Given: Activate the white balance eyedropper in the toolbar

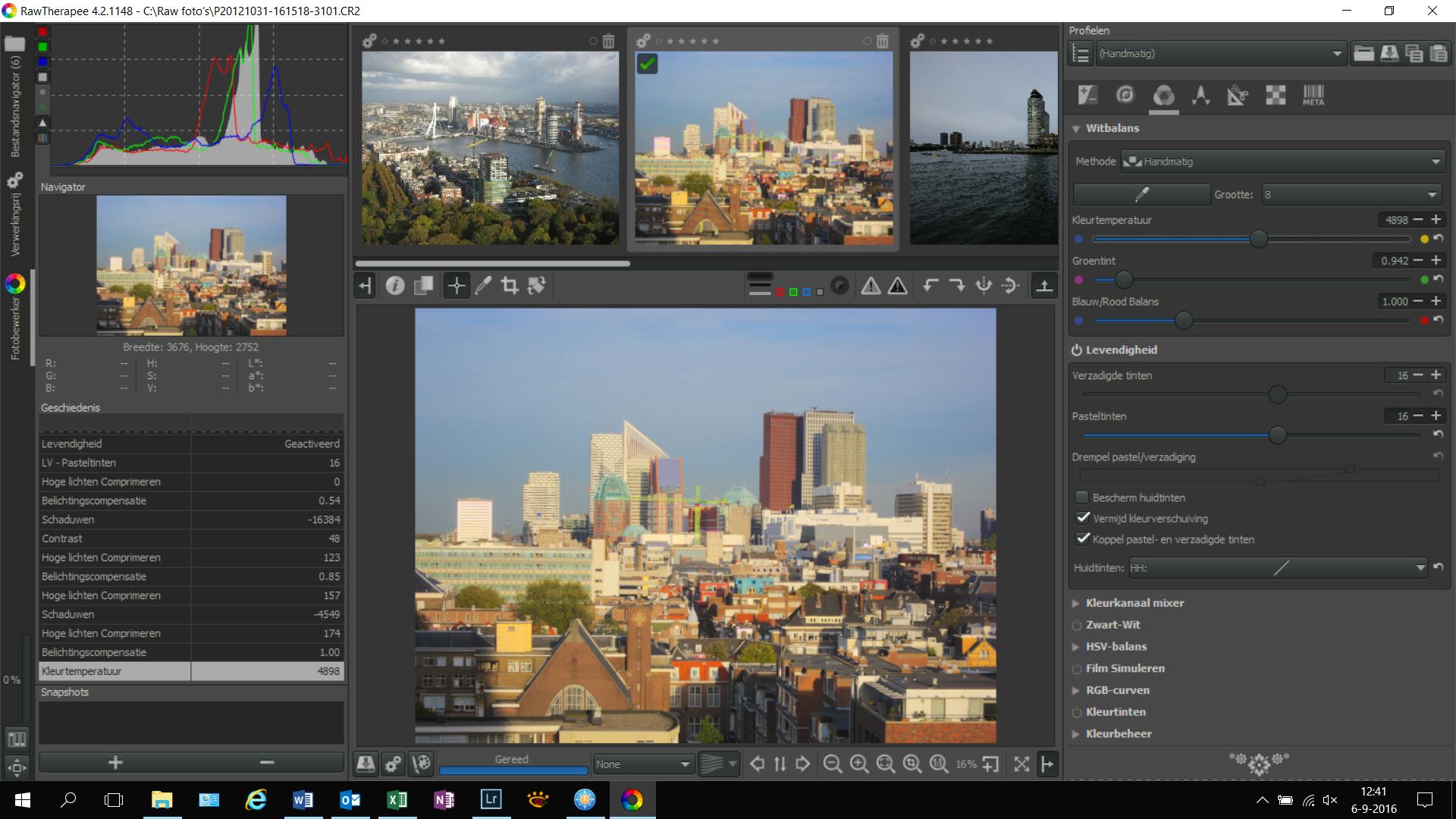Looking at the screenshot, I should coord(483,286).
